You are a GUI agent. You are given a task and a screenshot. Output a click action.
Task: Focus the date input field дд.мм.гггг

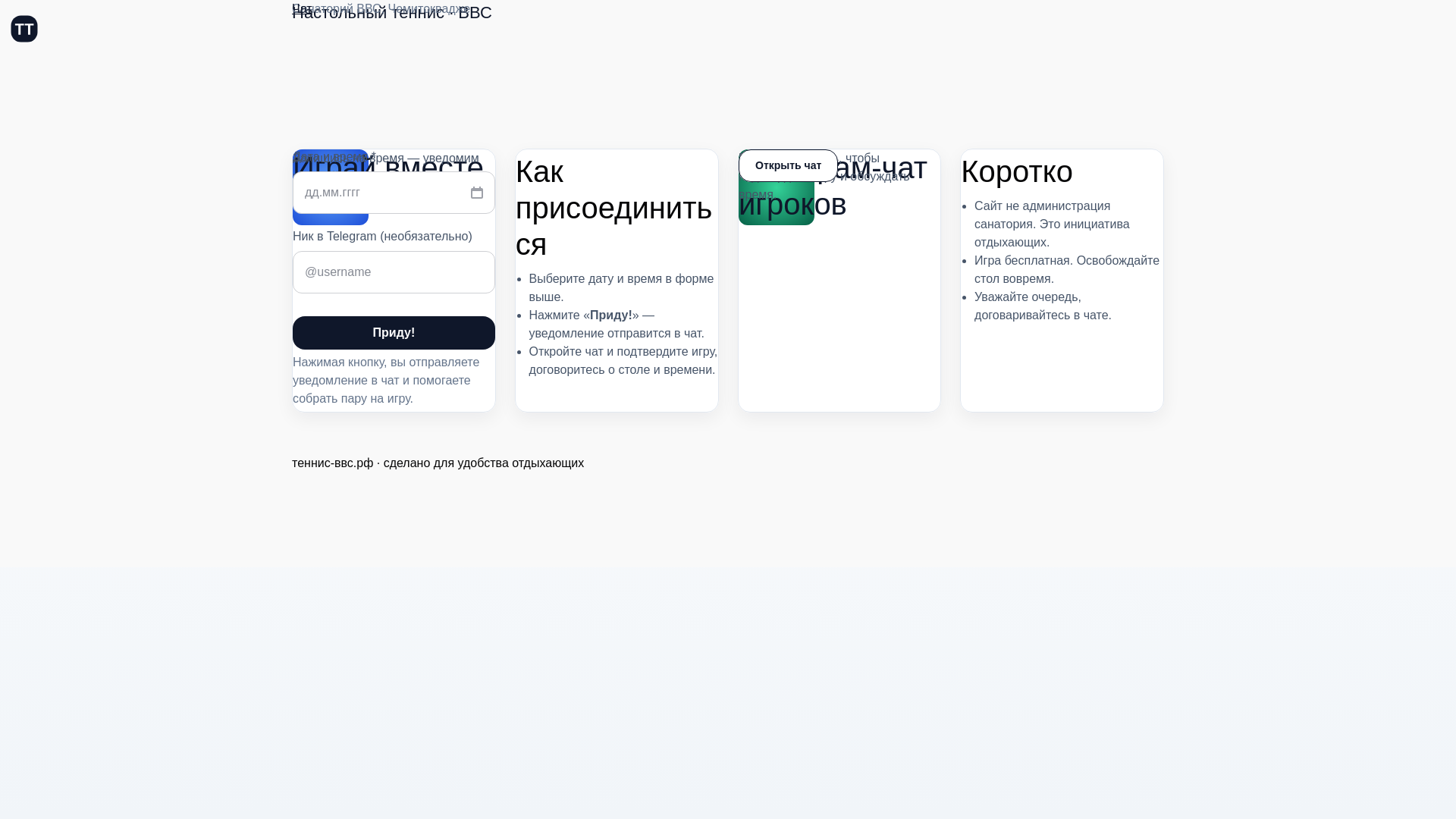pyautogui.click(x=394, y=193)
